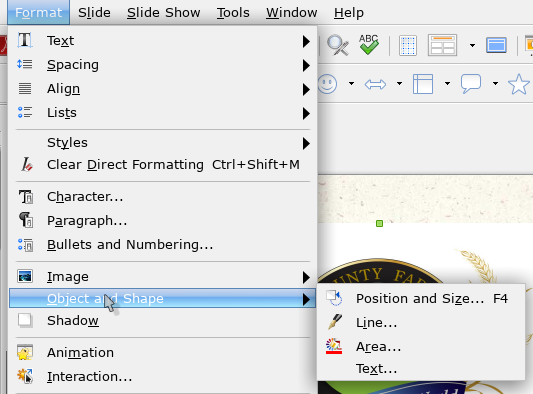Click the Text icon in Format menu
This screenshot has height=394, width=533.
(25, 40)
